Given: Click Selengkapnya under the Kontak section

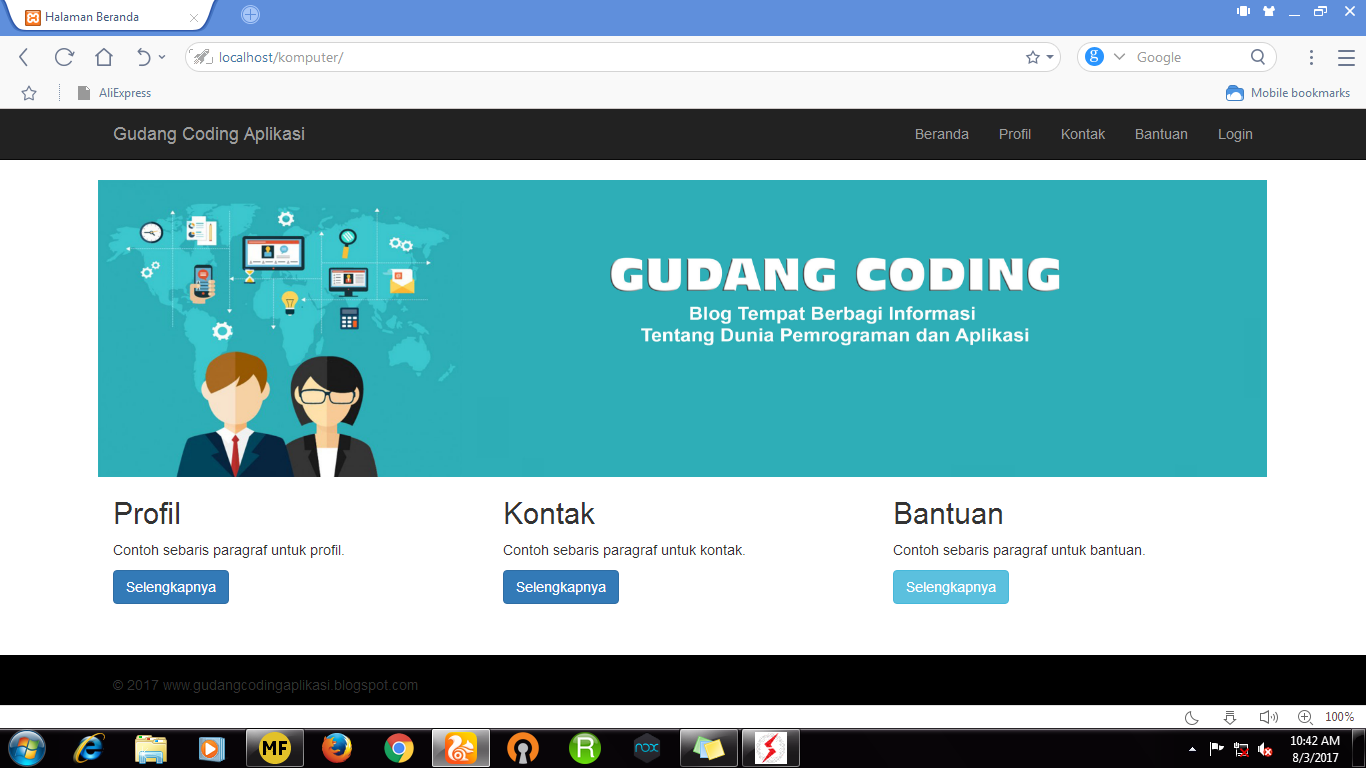Looking at the screenshot, I should point(560,587).
